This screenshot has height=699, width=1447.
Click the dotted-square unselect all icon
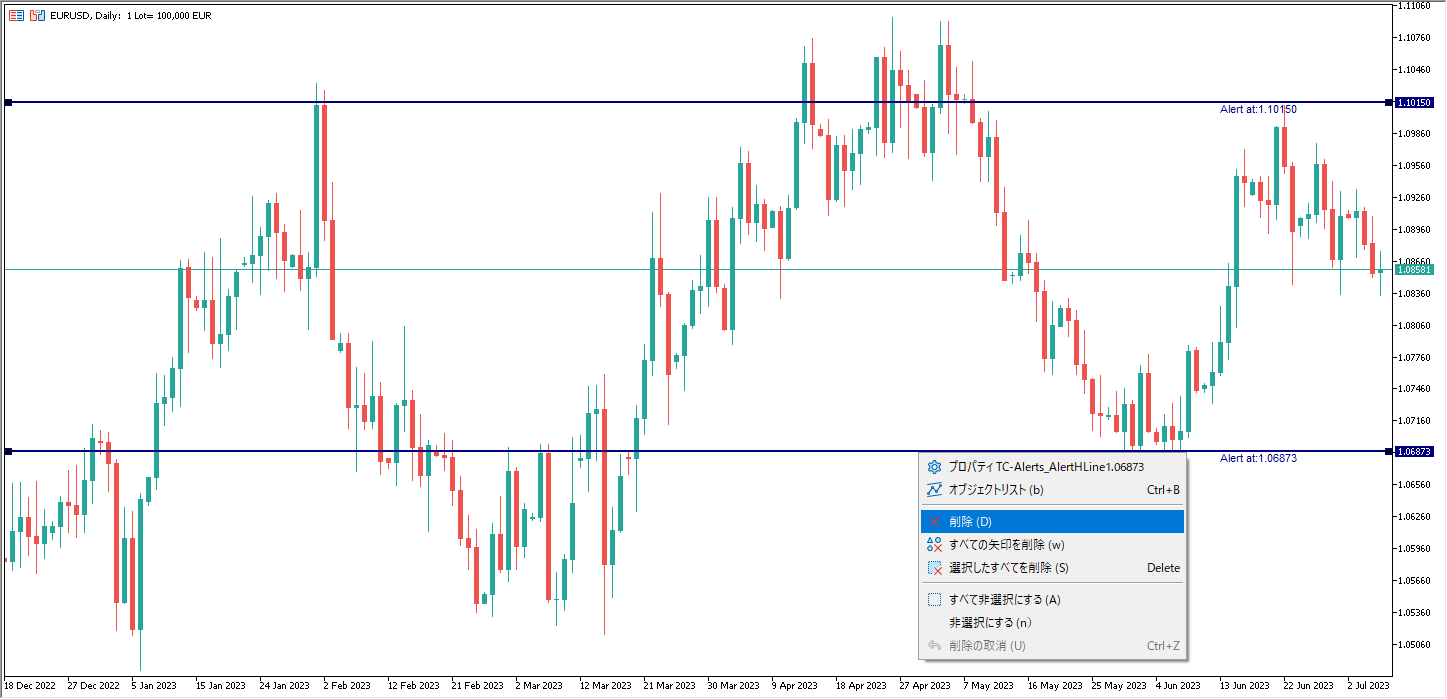pyautogui.click(x=935, y=600)
